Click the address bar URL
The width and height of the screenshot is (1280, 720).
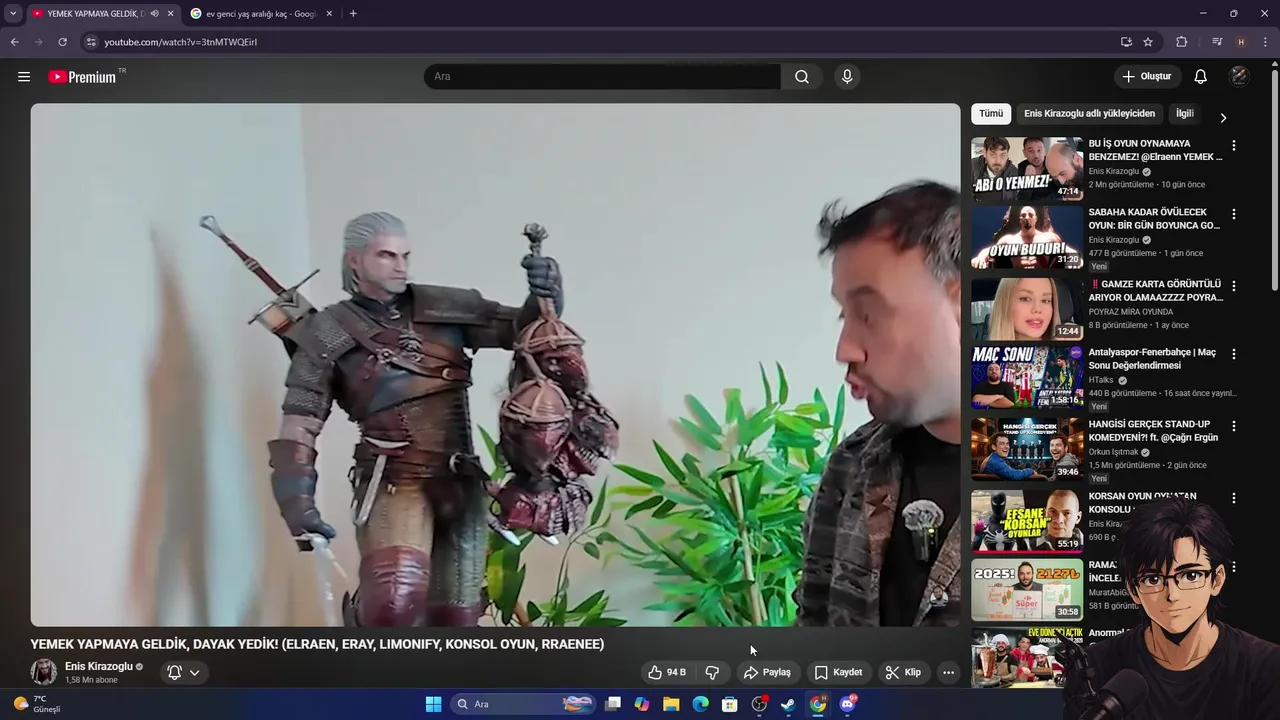[x=181, y=42]
